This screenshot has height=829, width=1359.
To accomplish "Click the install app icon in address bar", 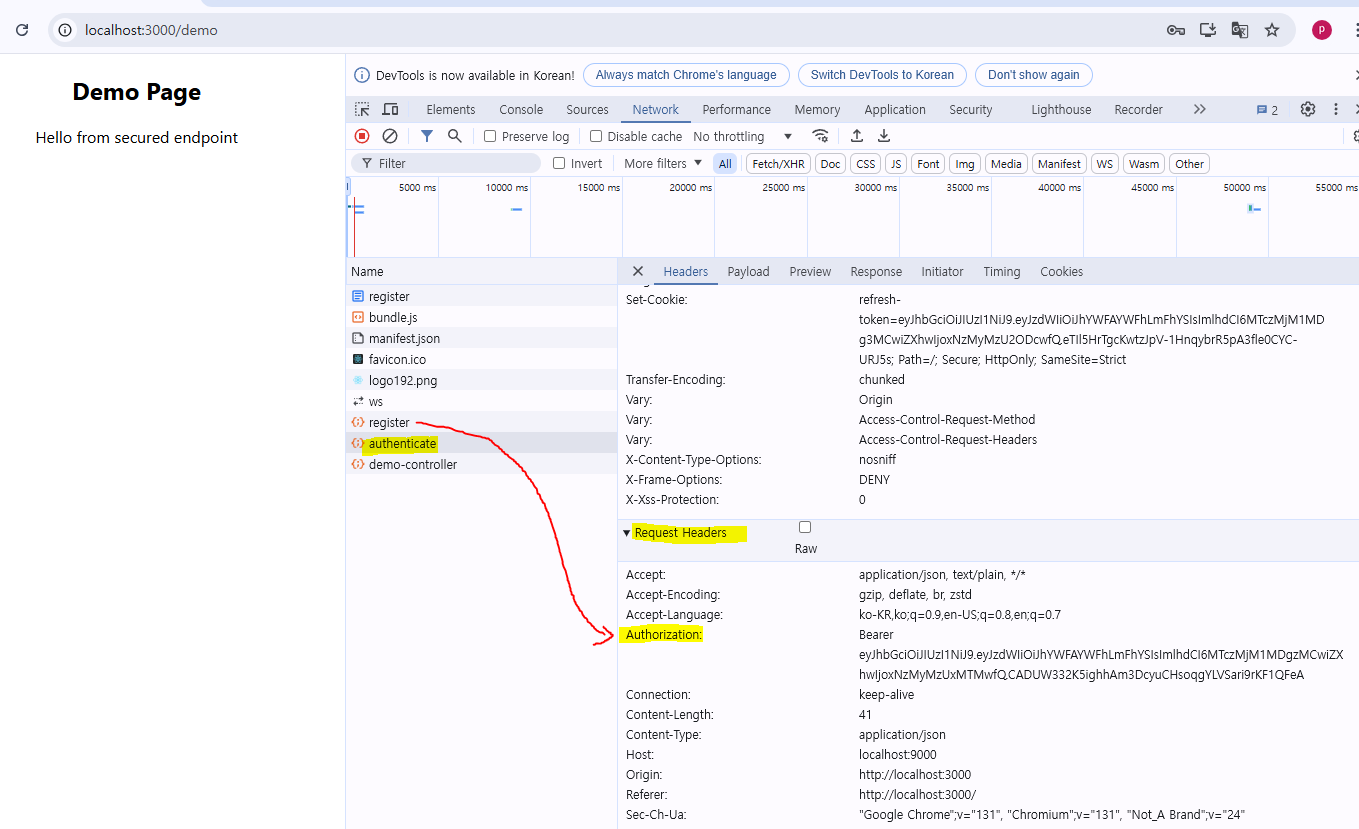I will point(1208,30).
